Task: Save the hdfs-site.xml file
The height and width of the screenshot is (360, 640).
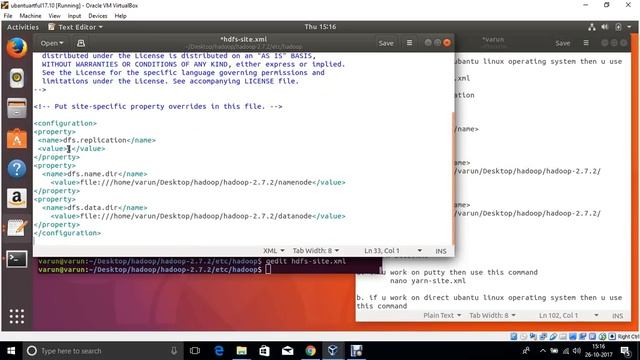Action: tap(386, 43)
